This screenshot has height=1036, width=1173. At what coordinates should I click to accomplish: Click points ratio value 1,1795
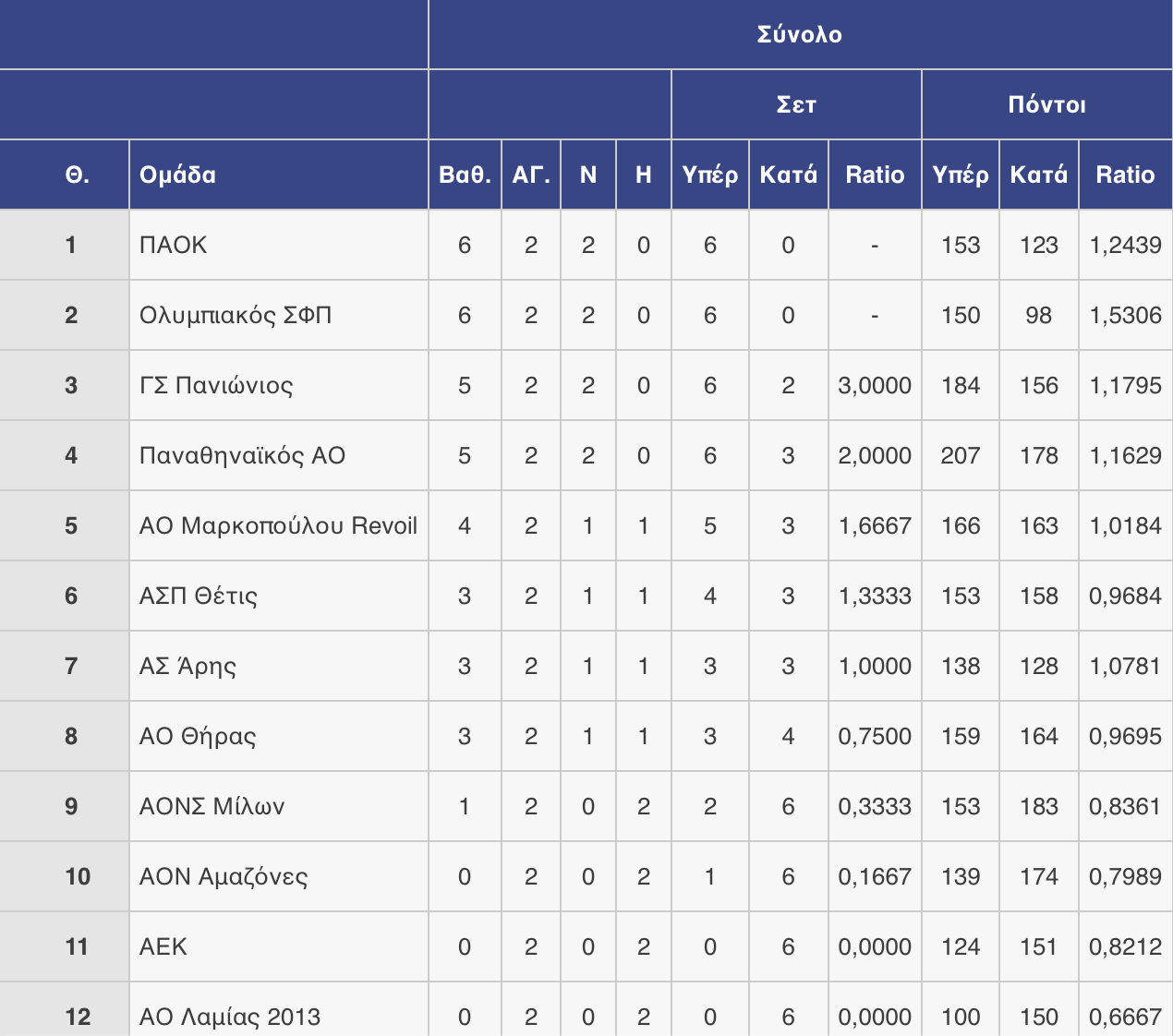pos(1125,385)
